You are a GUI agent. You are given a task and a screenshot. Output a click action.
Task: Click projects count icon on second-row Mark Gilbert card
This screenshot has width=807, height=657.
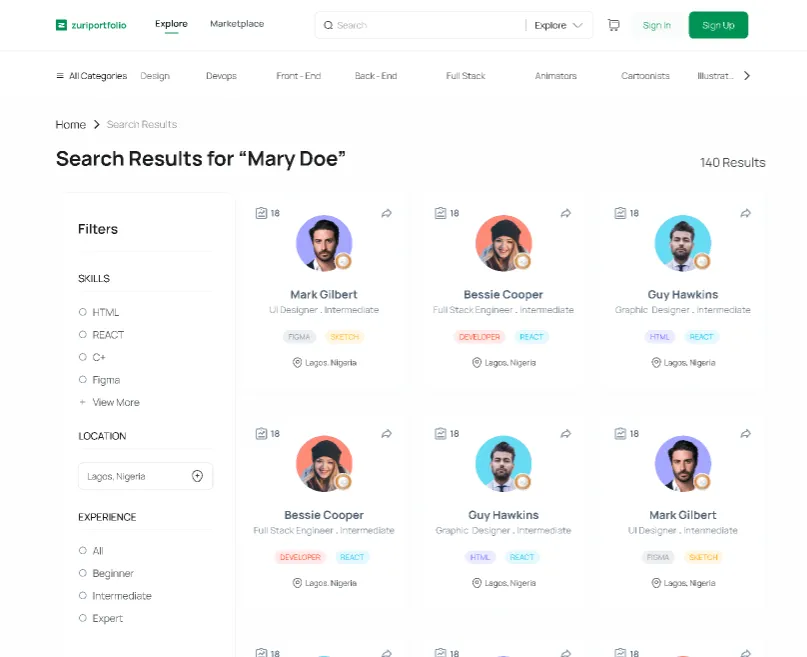click(620, 434)
